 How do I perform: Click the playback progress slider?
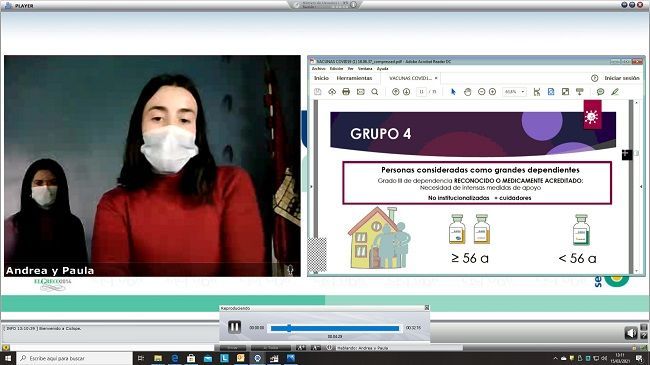tap(335, 328)
